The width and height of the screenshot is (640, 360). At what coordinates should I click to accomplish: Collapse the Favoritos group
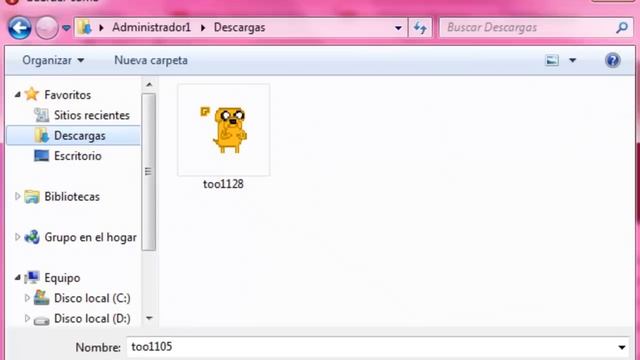(x=18, y=95)
